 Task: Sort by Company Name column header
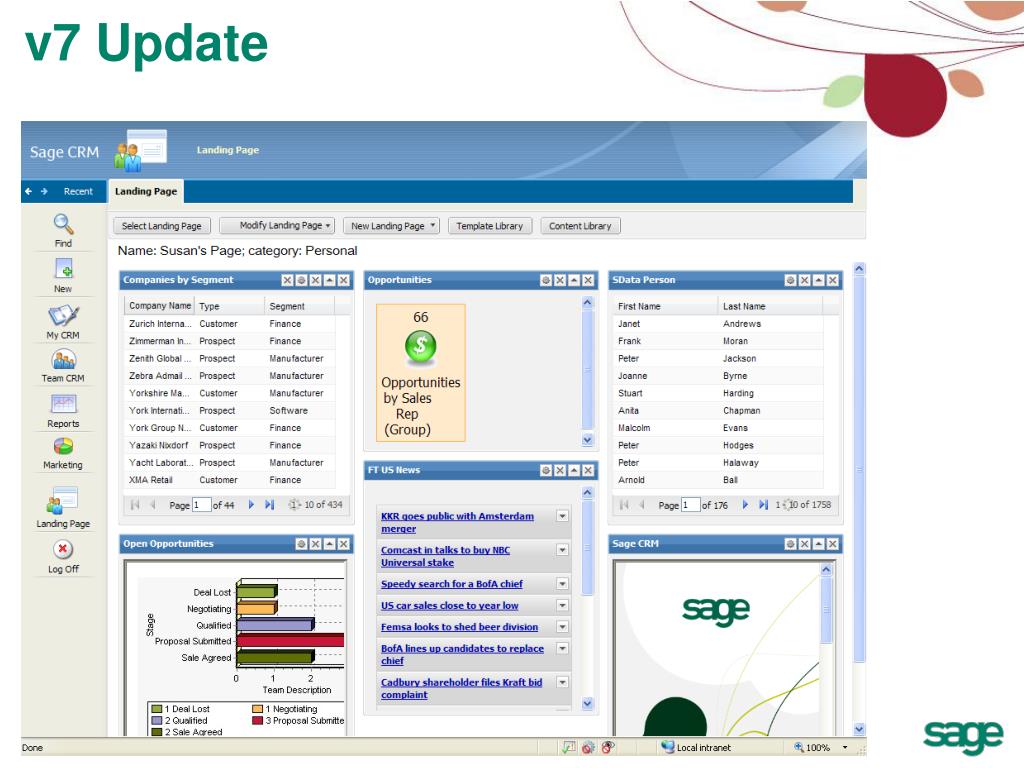pos(159,306)
